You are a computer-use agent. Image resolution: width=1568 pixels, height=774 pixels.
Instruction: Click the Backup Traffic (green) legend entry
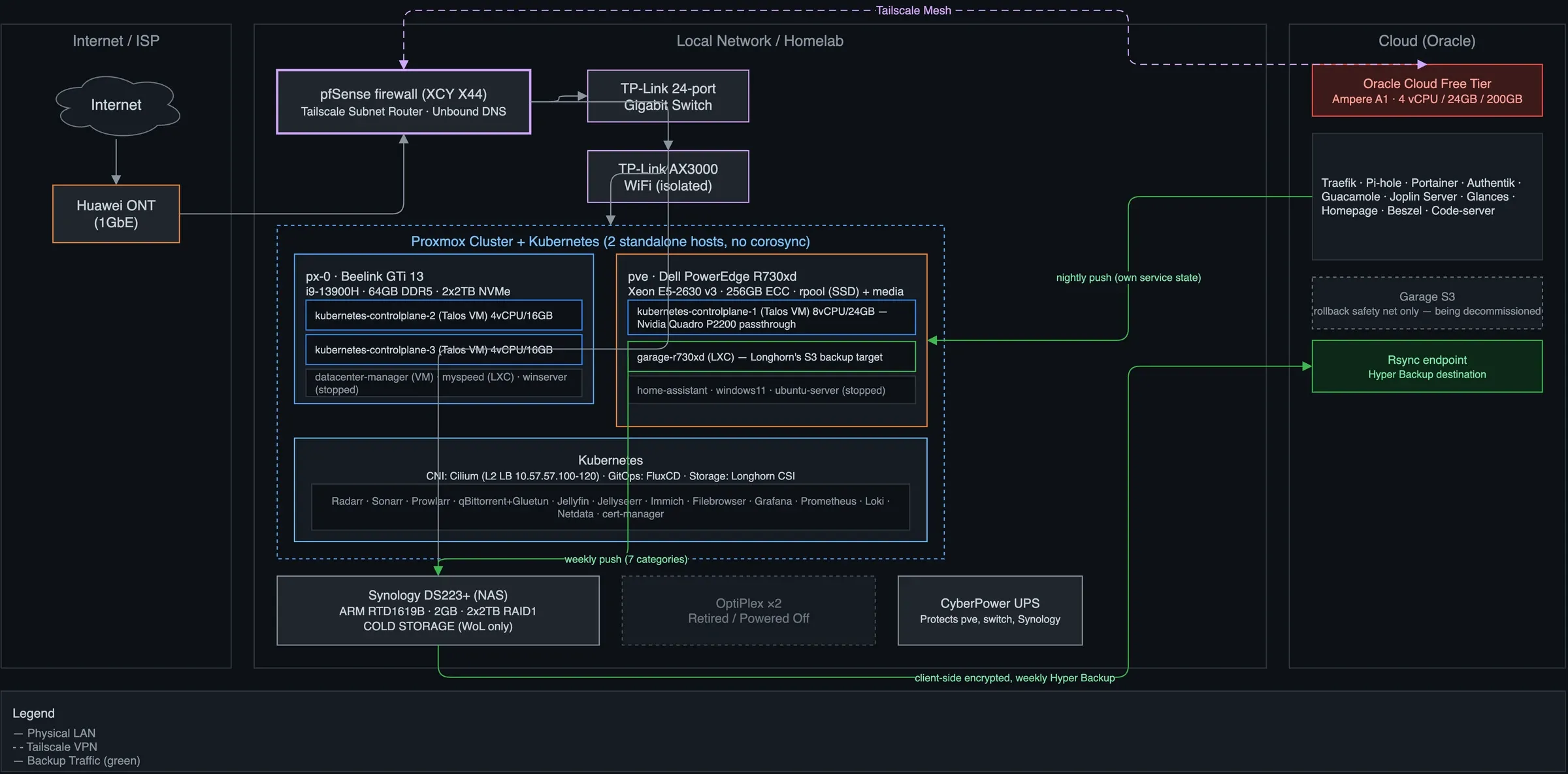coord(76,761)
